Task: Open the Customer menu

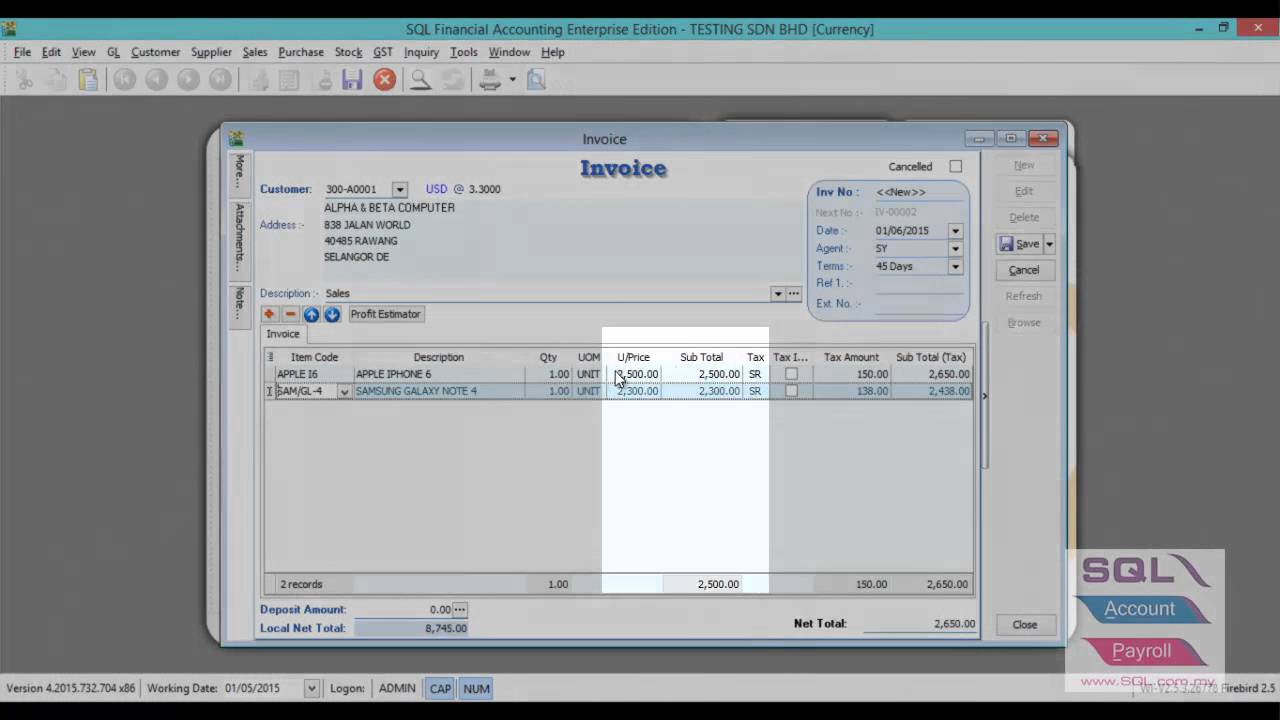Action: coord(155,52)
